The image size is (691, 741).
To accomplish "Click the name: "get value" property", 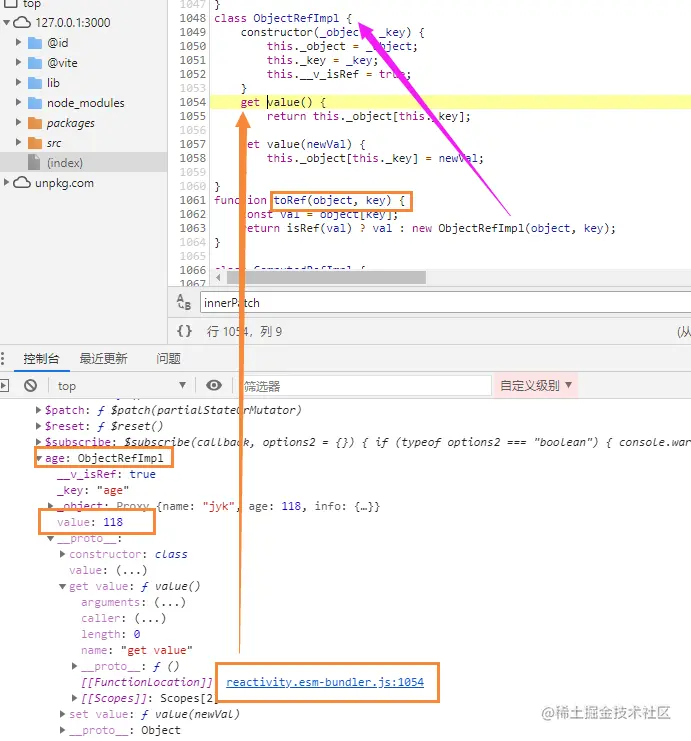I will (x=137, y=650).
